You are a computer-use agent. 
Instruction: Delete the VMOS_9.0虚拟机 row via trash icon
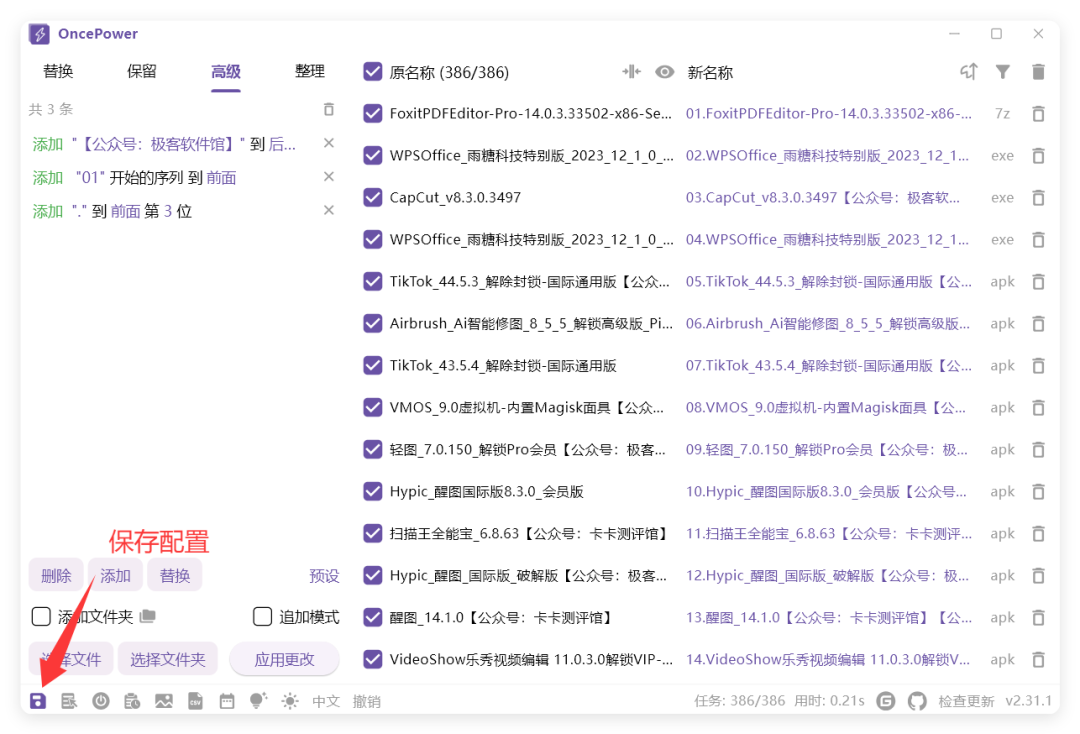click(1039, 408)
